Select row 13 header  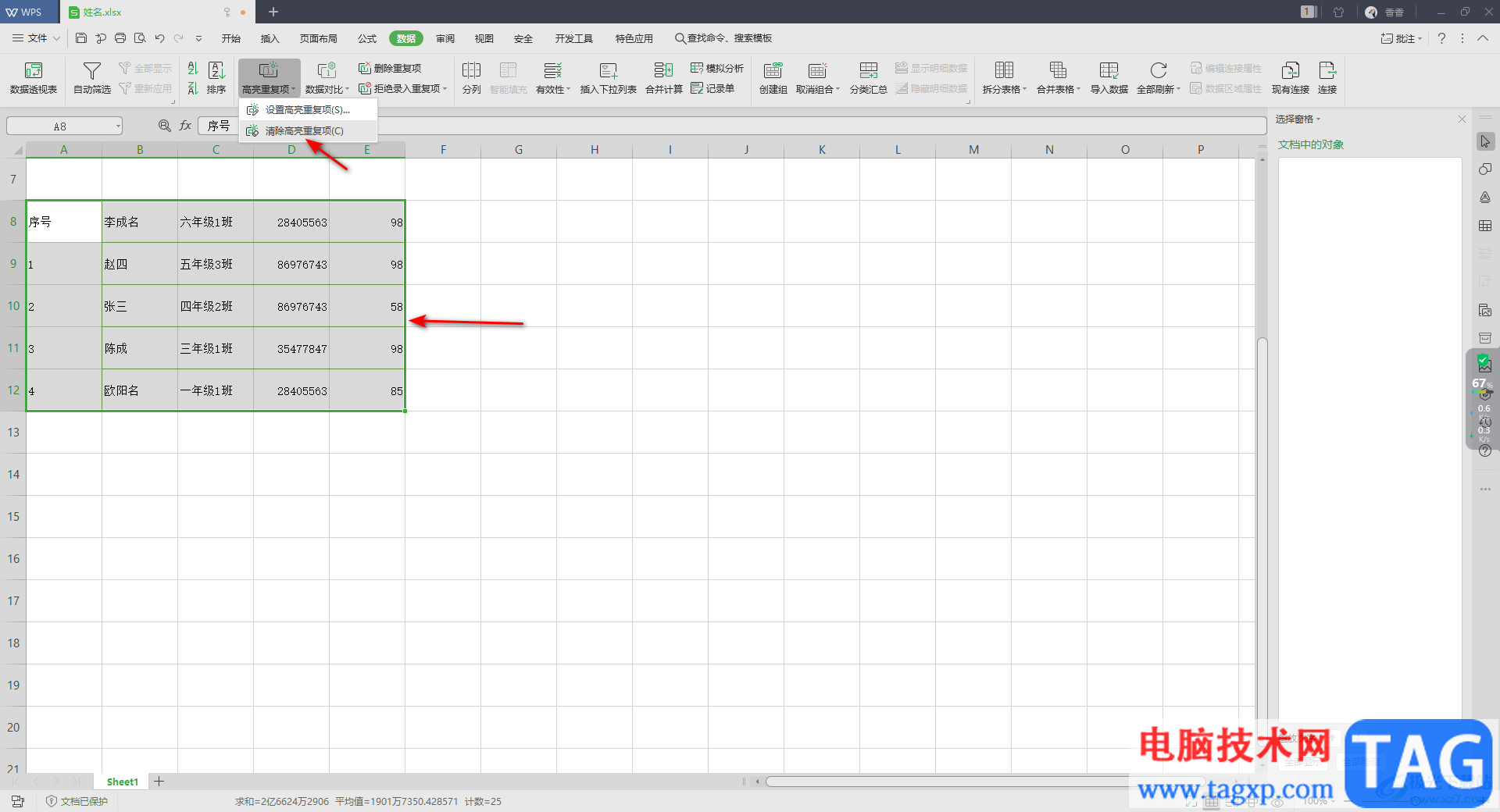click(x=13, y=433)
